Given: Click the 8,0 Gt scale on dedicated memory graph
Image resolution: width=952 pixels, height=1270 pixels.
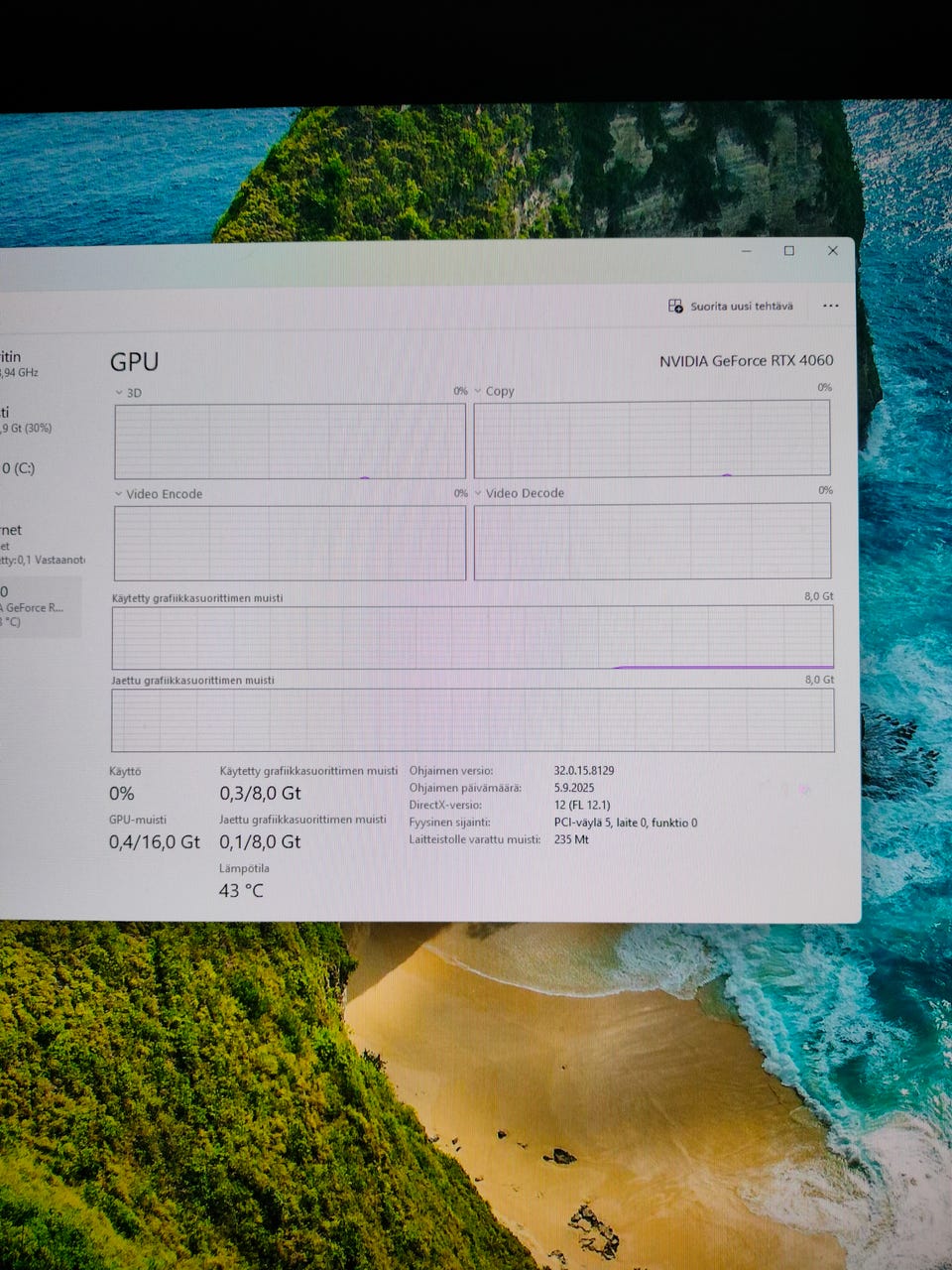Looking at the screenshot, I should point(819,596).
